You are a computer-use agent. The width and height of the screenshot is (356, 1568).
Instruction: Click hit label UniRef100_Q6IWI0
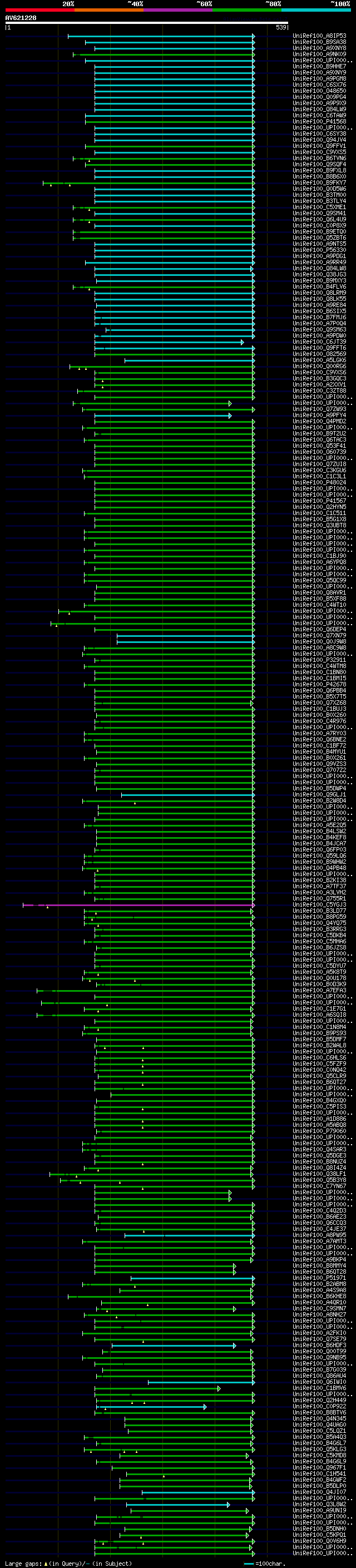[x=319, y=1382]
